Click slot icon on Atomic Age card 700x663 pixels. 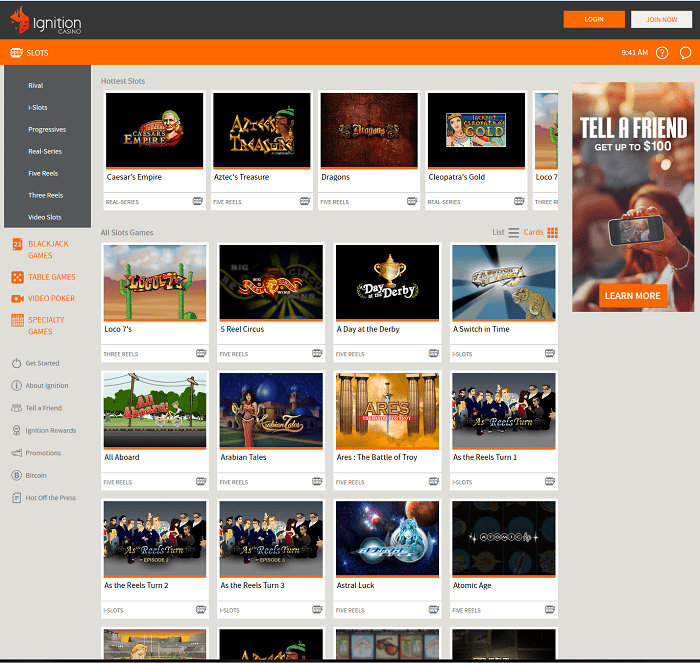coord(550,609)
